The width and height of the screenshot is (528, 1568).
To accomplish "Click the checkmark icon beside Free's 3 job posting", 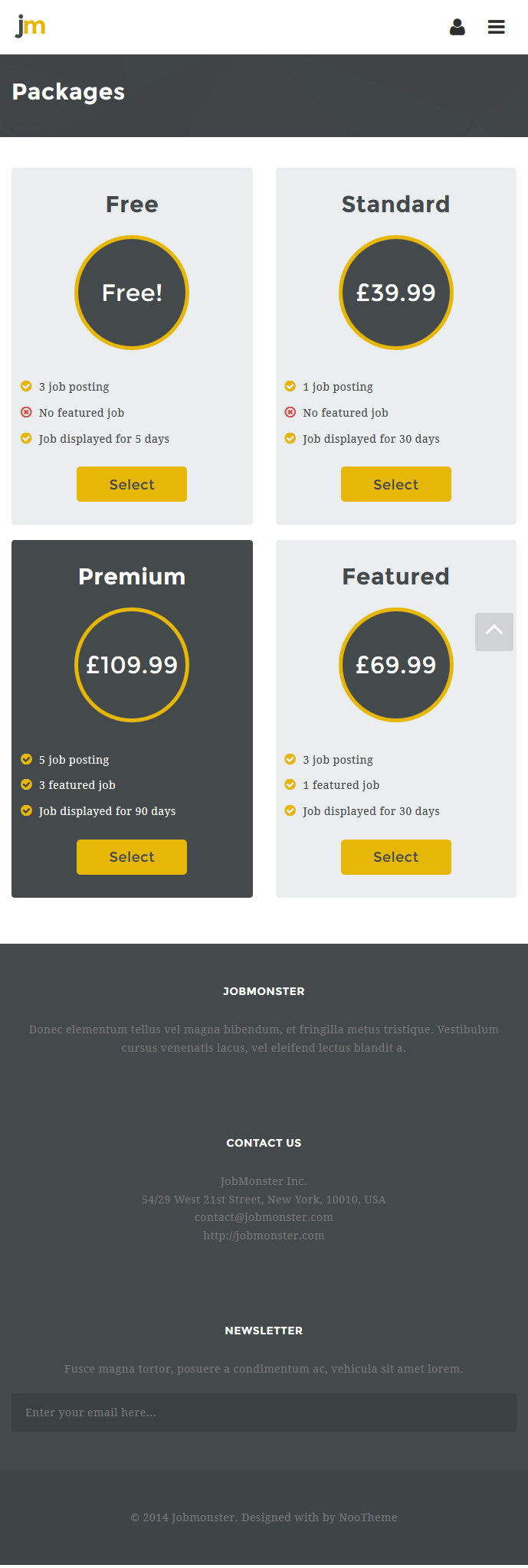I will point(26,386).
